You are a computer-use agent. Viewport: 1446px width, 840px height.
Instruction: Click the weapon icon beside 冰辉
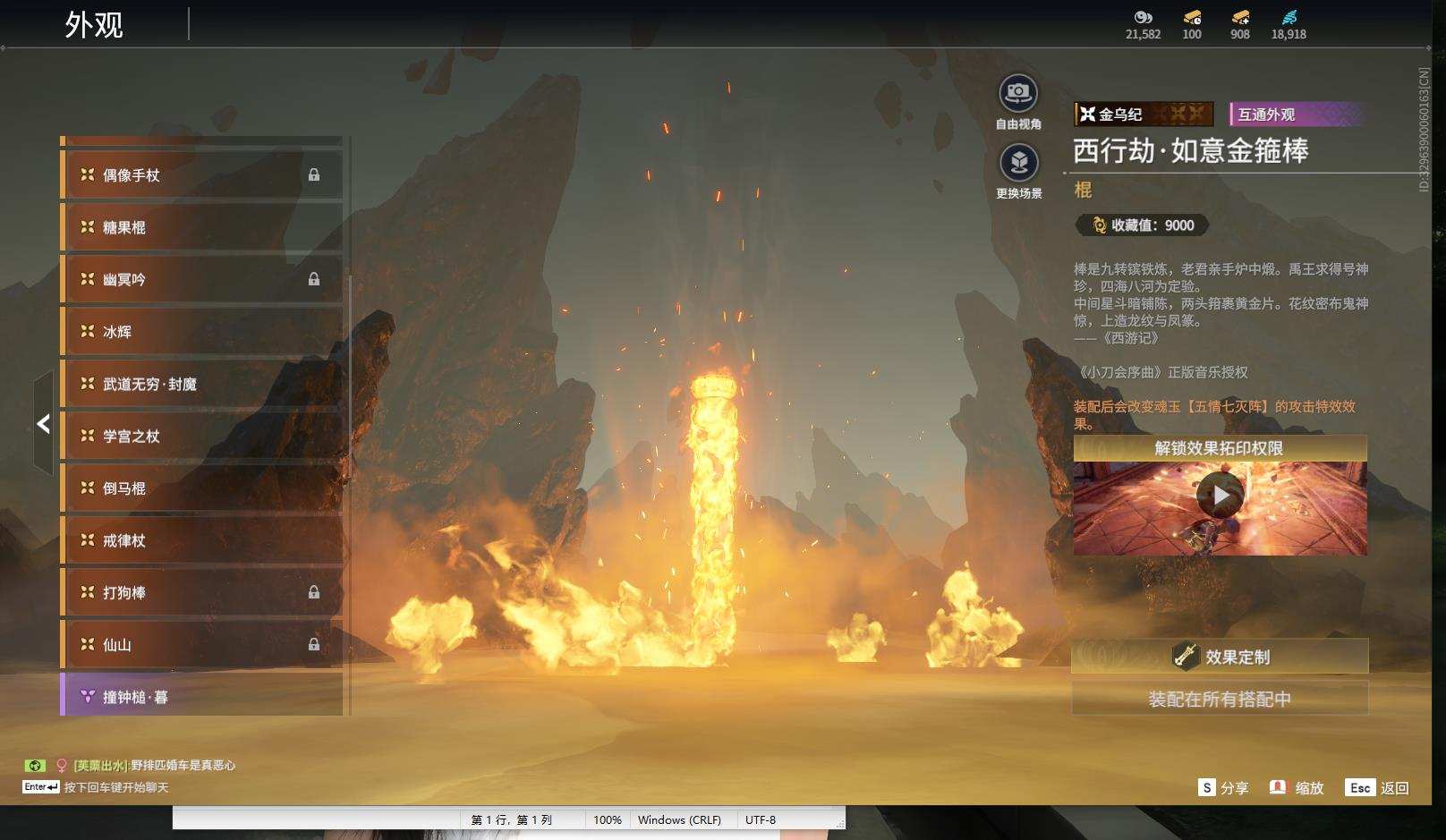point(87,331)
